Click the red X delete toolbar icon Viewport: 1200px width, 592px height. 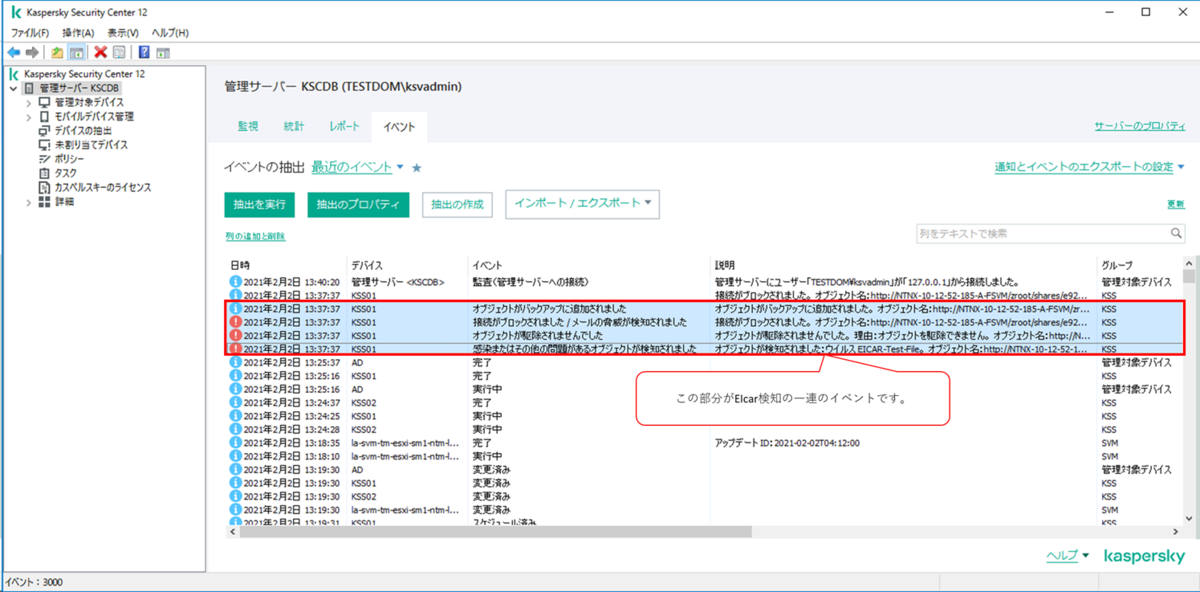click(x=100, y=52)
